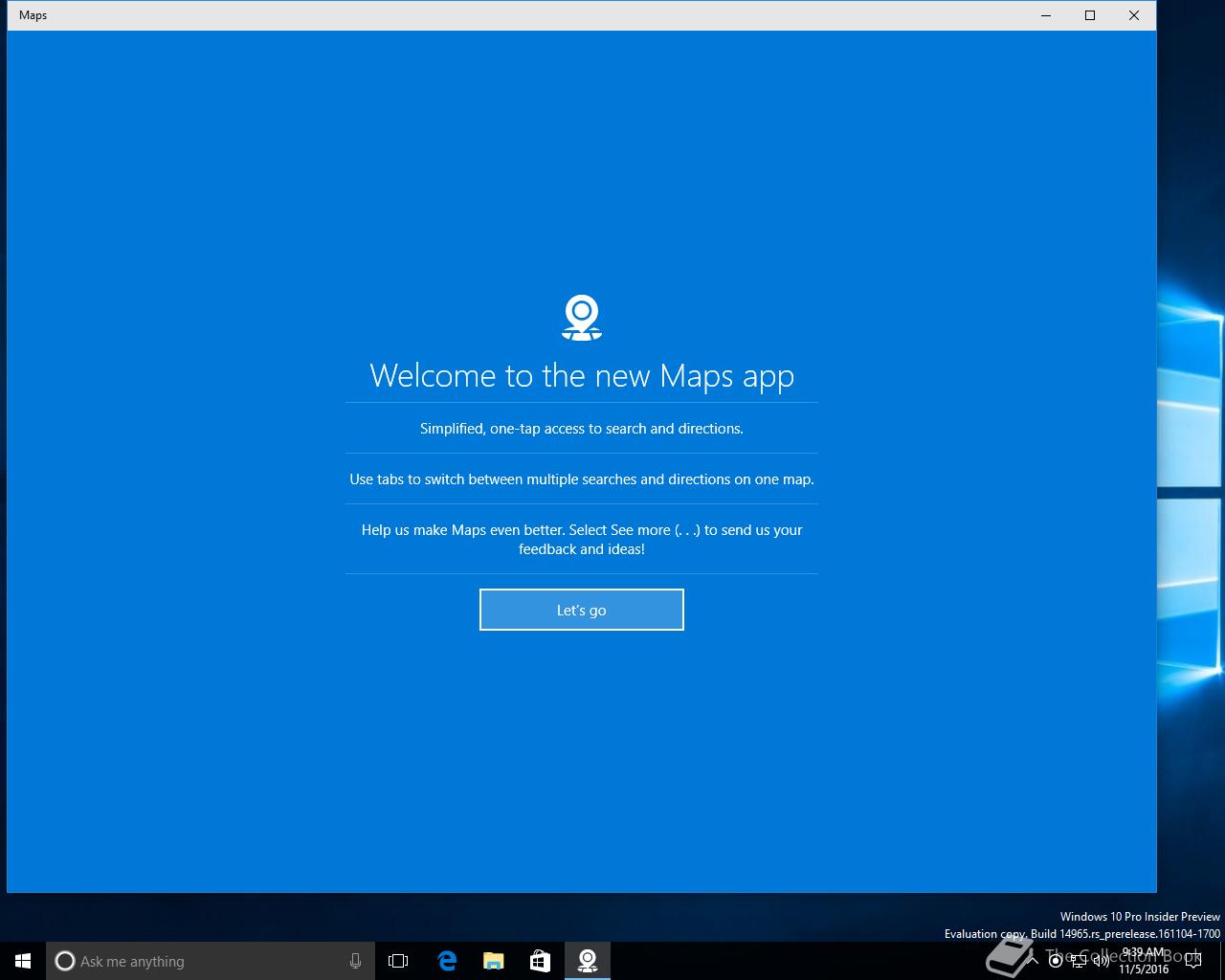Image resolution: width=1225 pixels, height=980 pixels.
Task: Click the 'Use tabs to switch' line
Action: coord(582,479)
